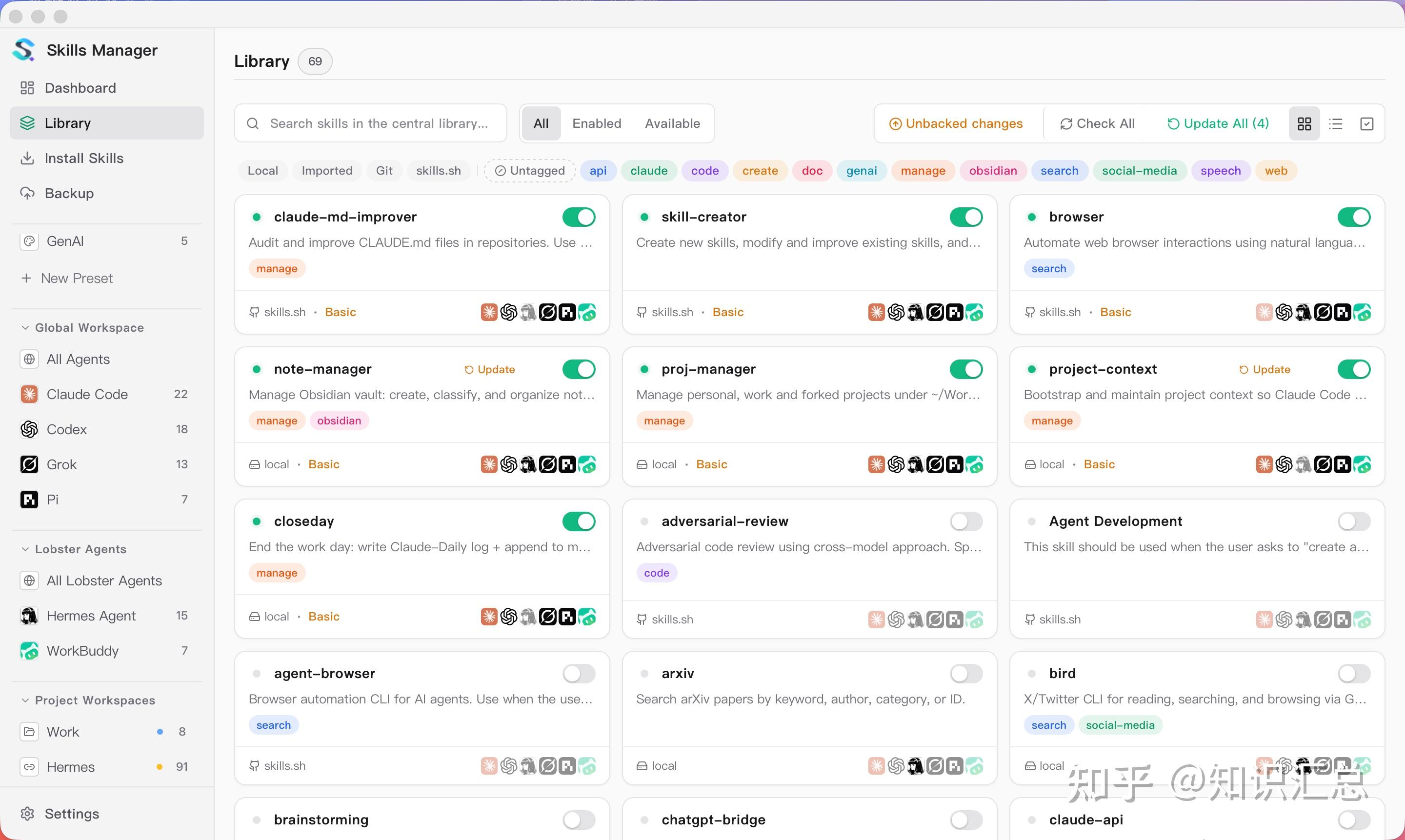The image size is (1405, 840).
Task: Click Unbacked changes button
Action: pyautogui.click(x=956, y=123)
